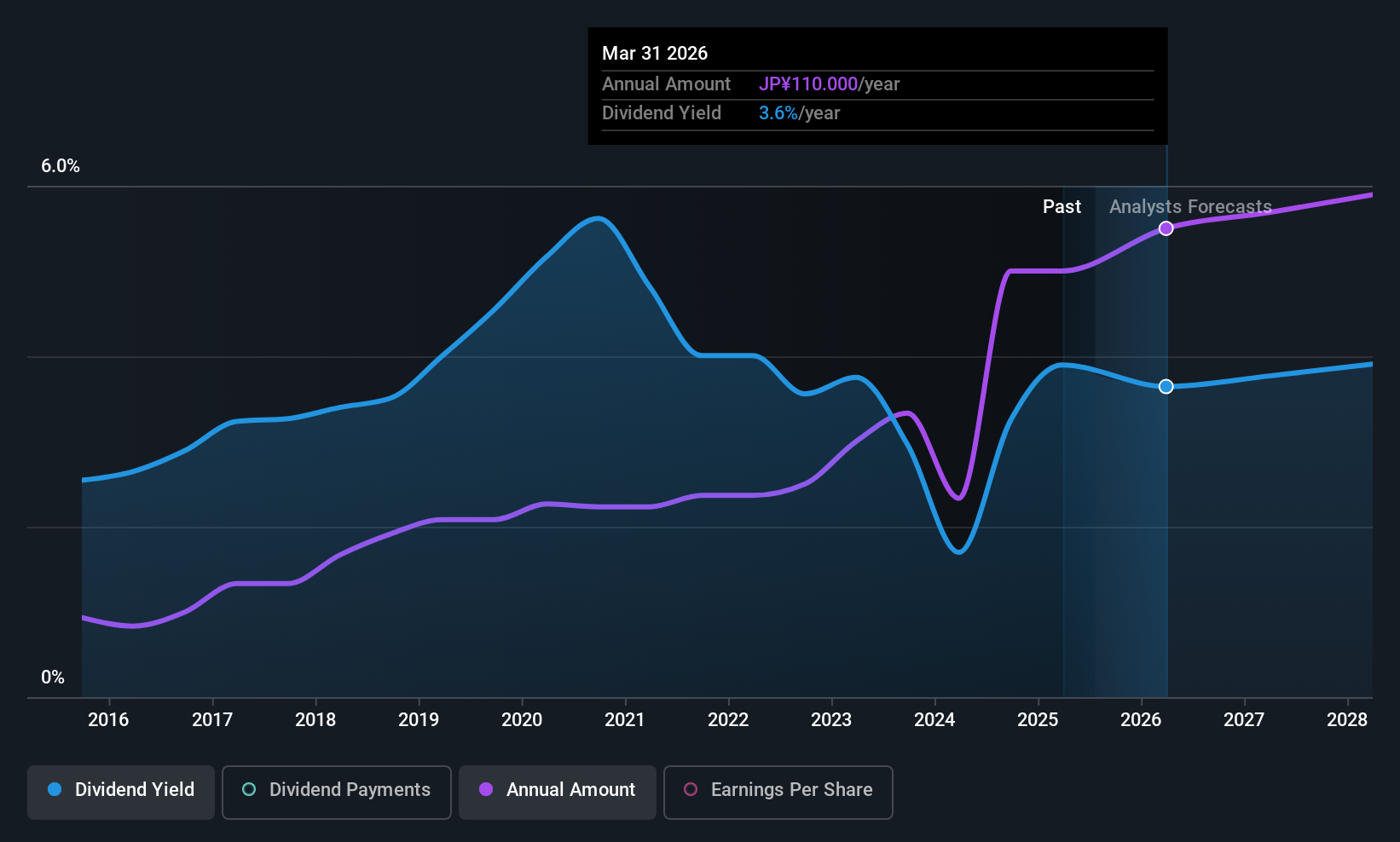
Task: Toggle the Dividend Yield series
Action: (x=121, y=792)
